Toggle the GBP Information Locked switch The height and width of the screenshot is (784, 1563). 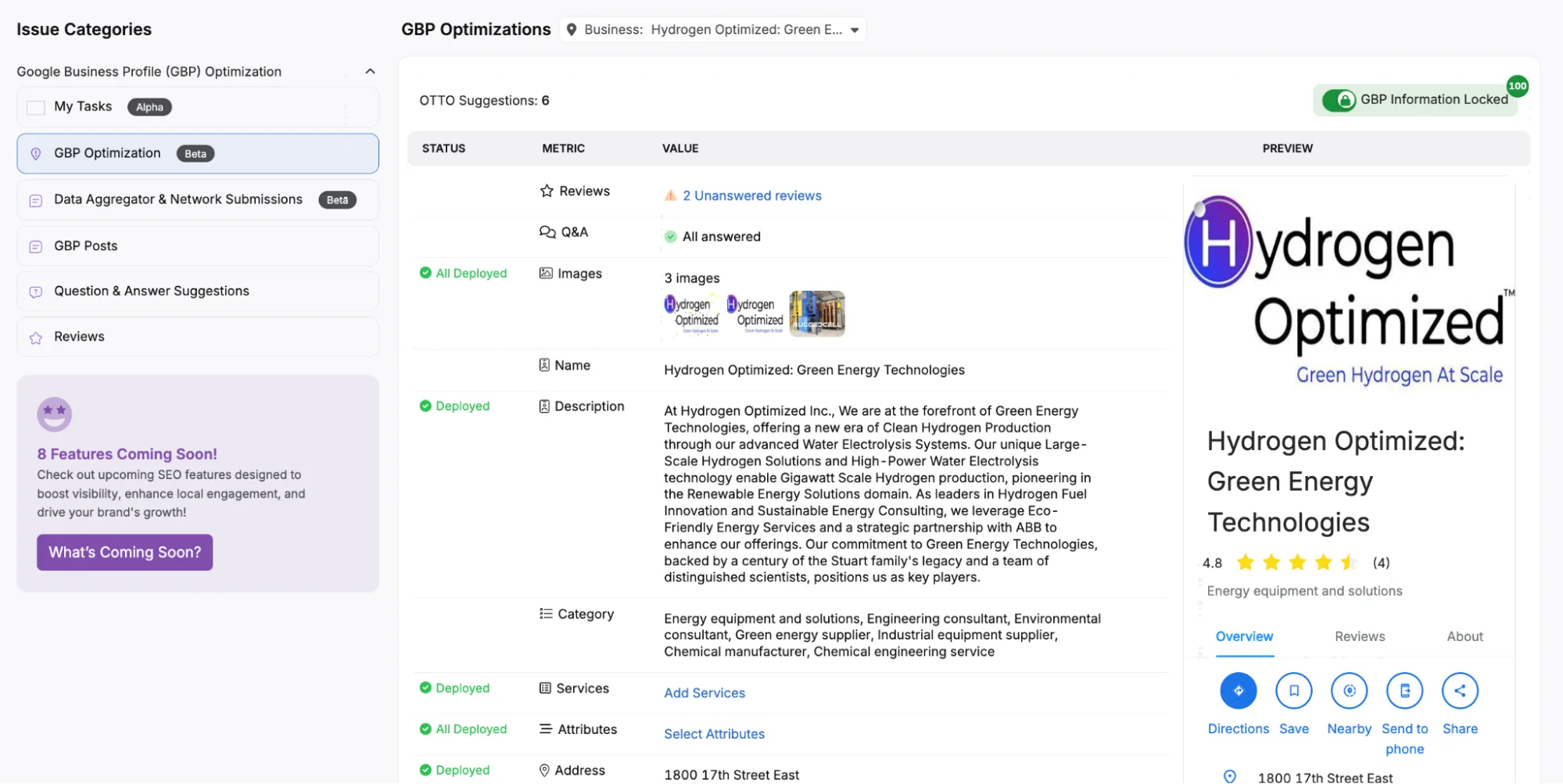(x=1339, y=100)
